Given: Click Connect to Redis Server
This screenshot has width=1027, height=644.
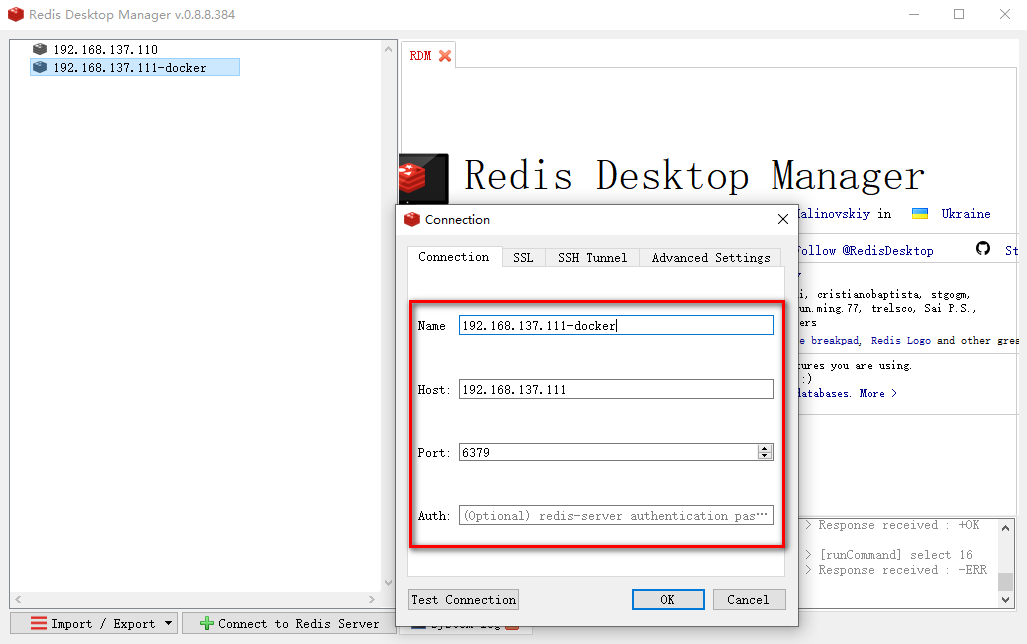Looking at the screenshot, I should (x=289, y=624).
